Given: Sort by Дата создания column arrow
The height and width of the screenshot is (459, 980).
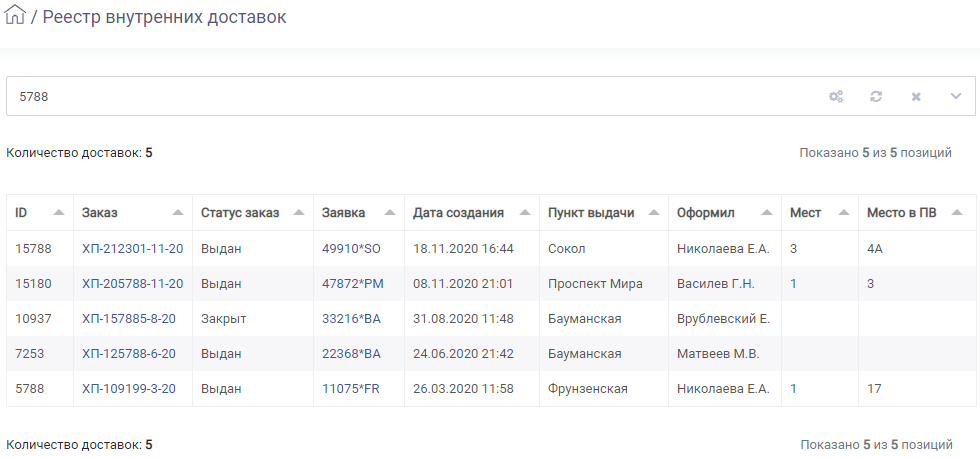Looking at the screenshot, I should (x=525, y=213).
